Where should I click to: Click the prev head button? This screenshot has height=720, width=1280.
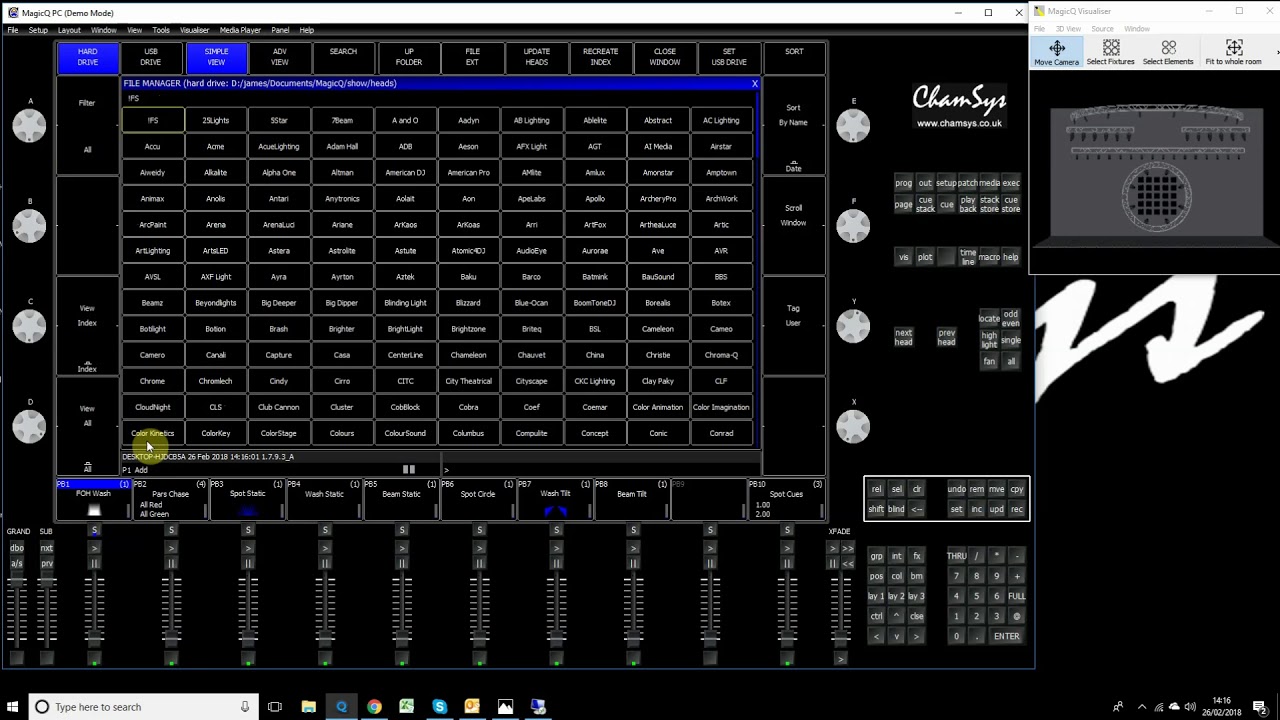tap(946, 337)
